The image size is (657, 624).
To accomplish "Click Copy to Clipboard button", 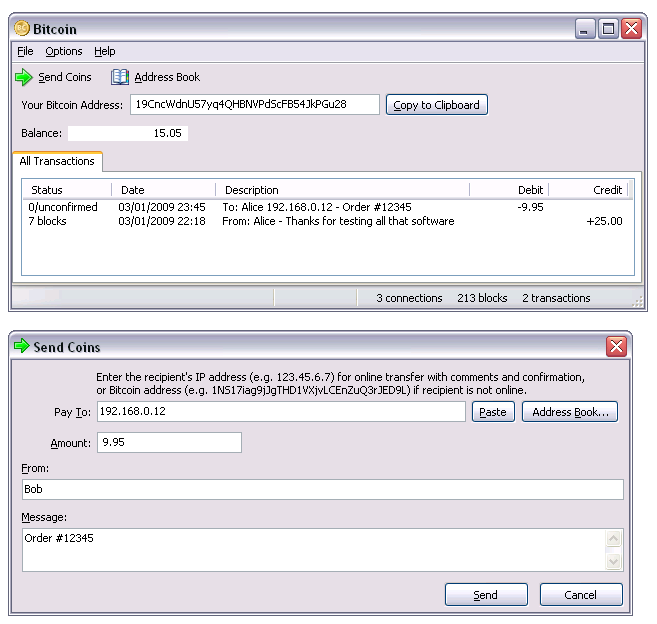I will [436, 105].
